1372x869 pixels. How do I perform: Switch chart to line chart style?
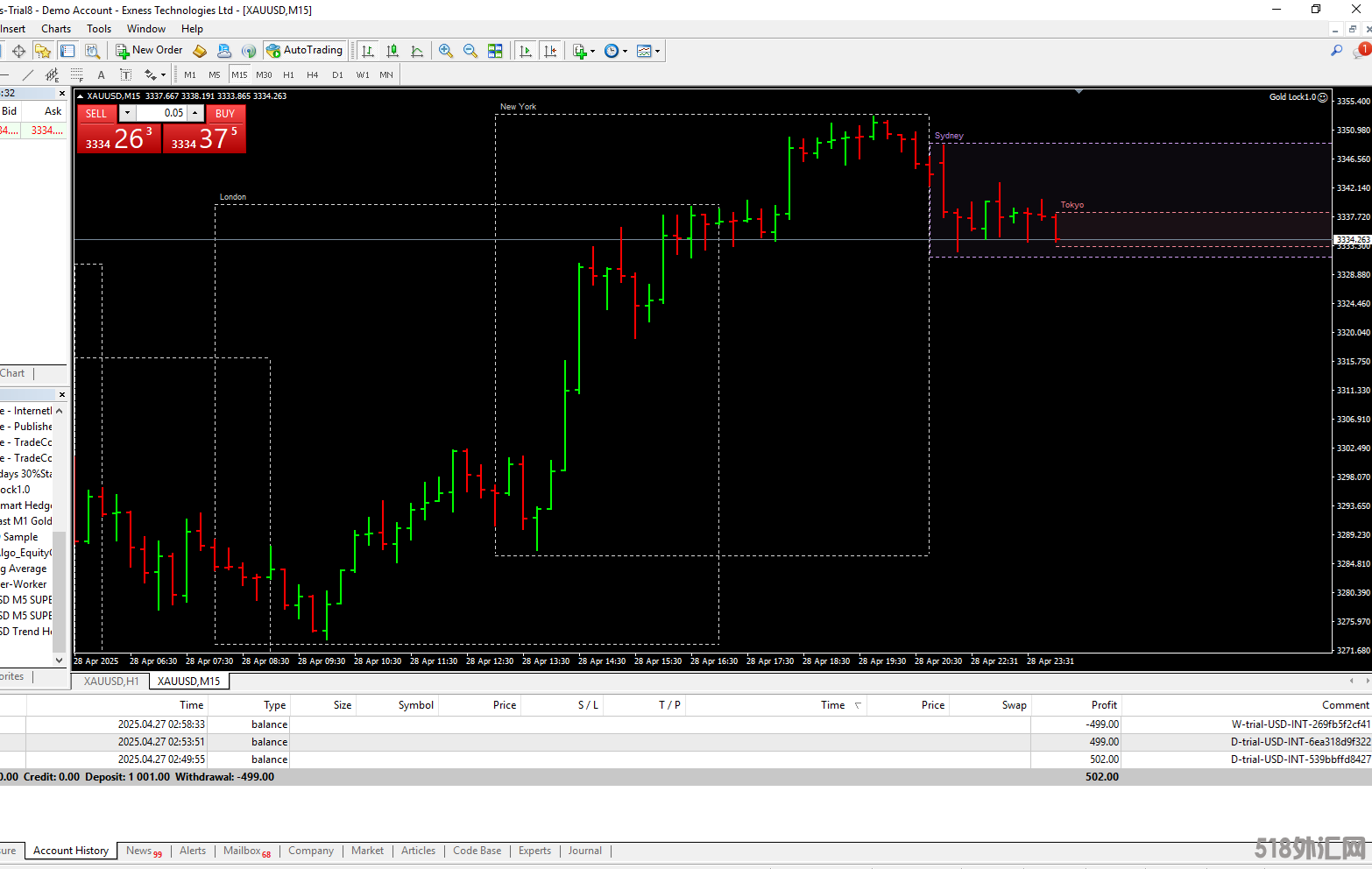pos(417,51)
